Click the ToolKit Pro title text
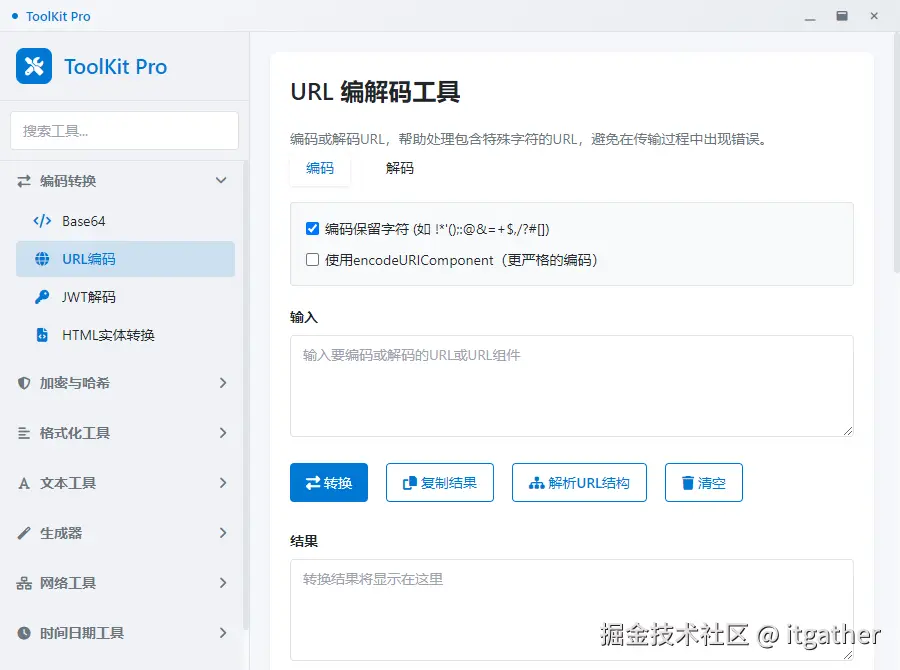 (x=115, y=67)
